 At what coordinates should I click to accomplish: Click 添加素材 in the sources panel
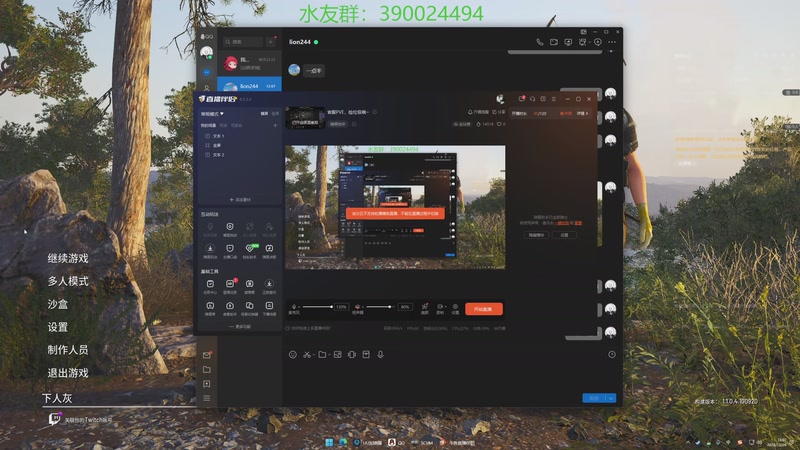coord(240,199)
